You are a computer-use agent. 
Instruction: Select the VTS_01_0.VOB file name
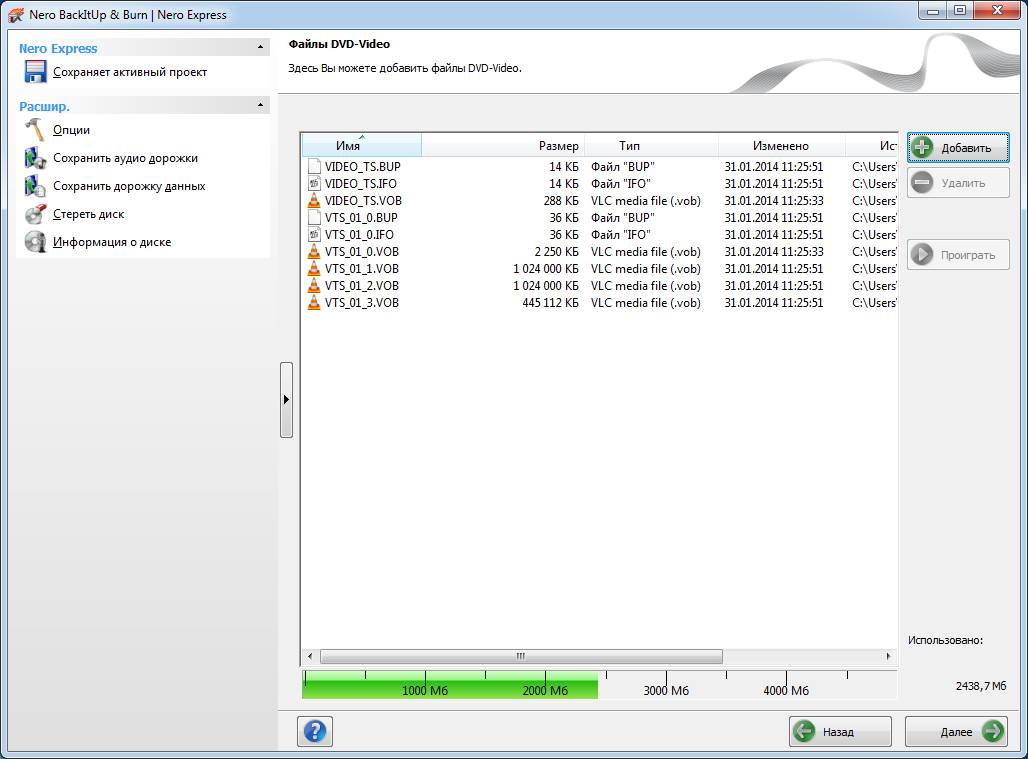[362, 252]
